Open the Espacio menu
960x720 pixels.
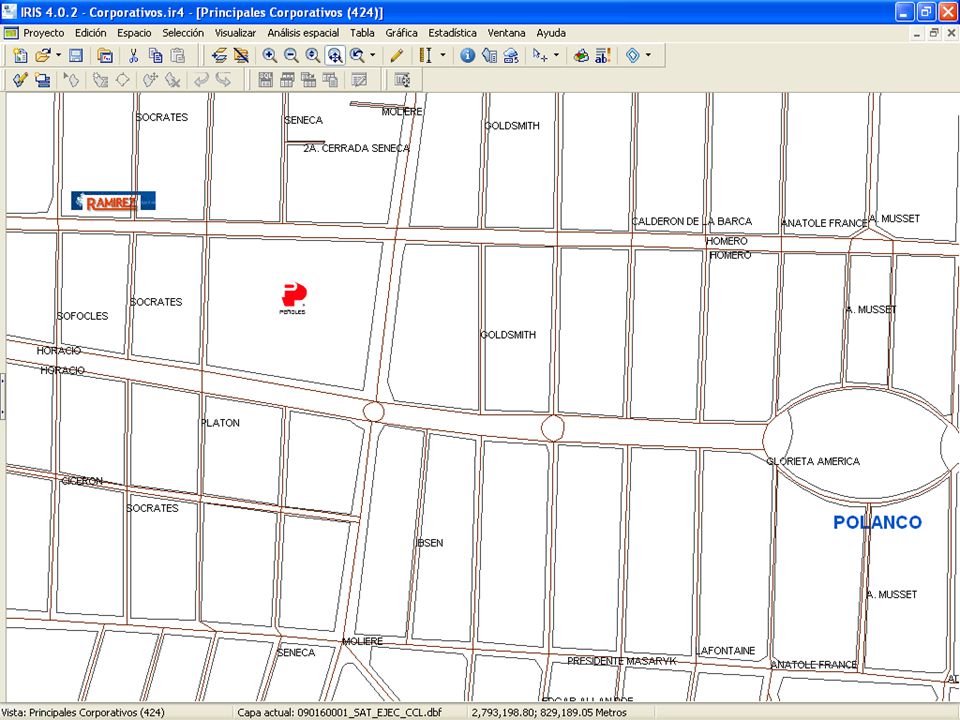coord(134,33)
